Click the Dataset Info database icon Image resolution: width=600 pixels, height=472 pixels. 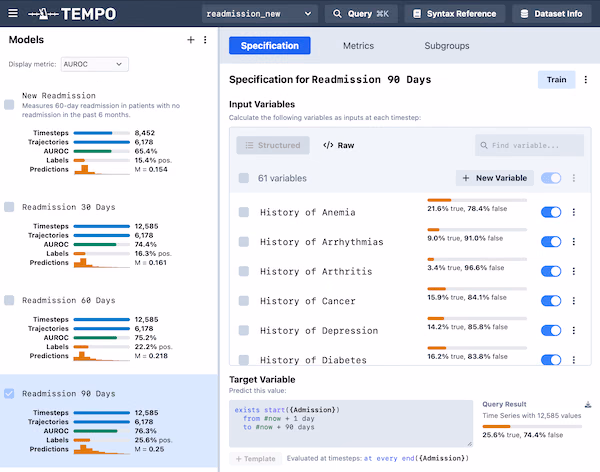[x=524, y=14]
